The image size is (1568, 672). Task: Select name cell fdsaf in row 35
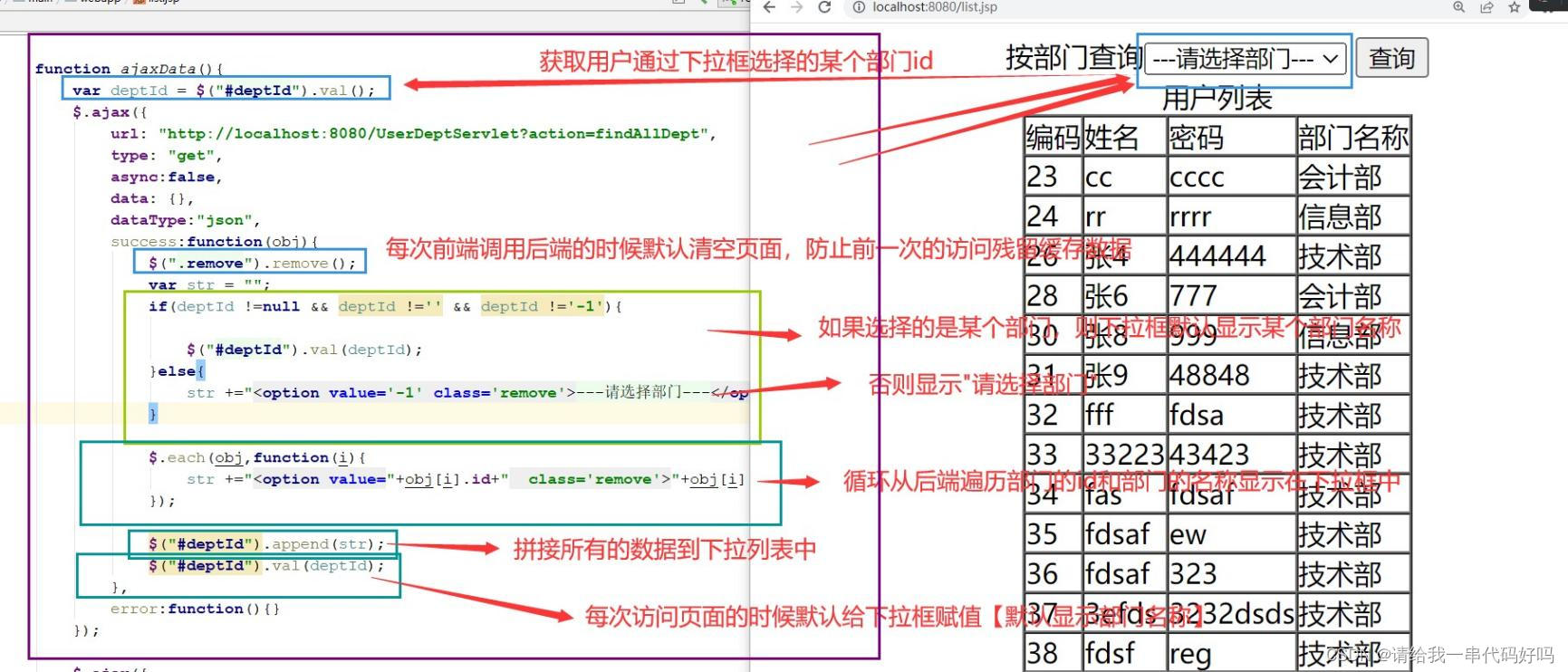[x=1125, y=534]
